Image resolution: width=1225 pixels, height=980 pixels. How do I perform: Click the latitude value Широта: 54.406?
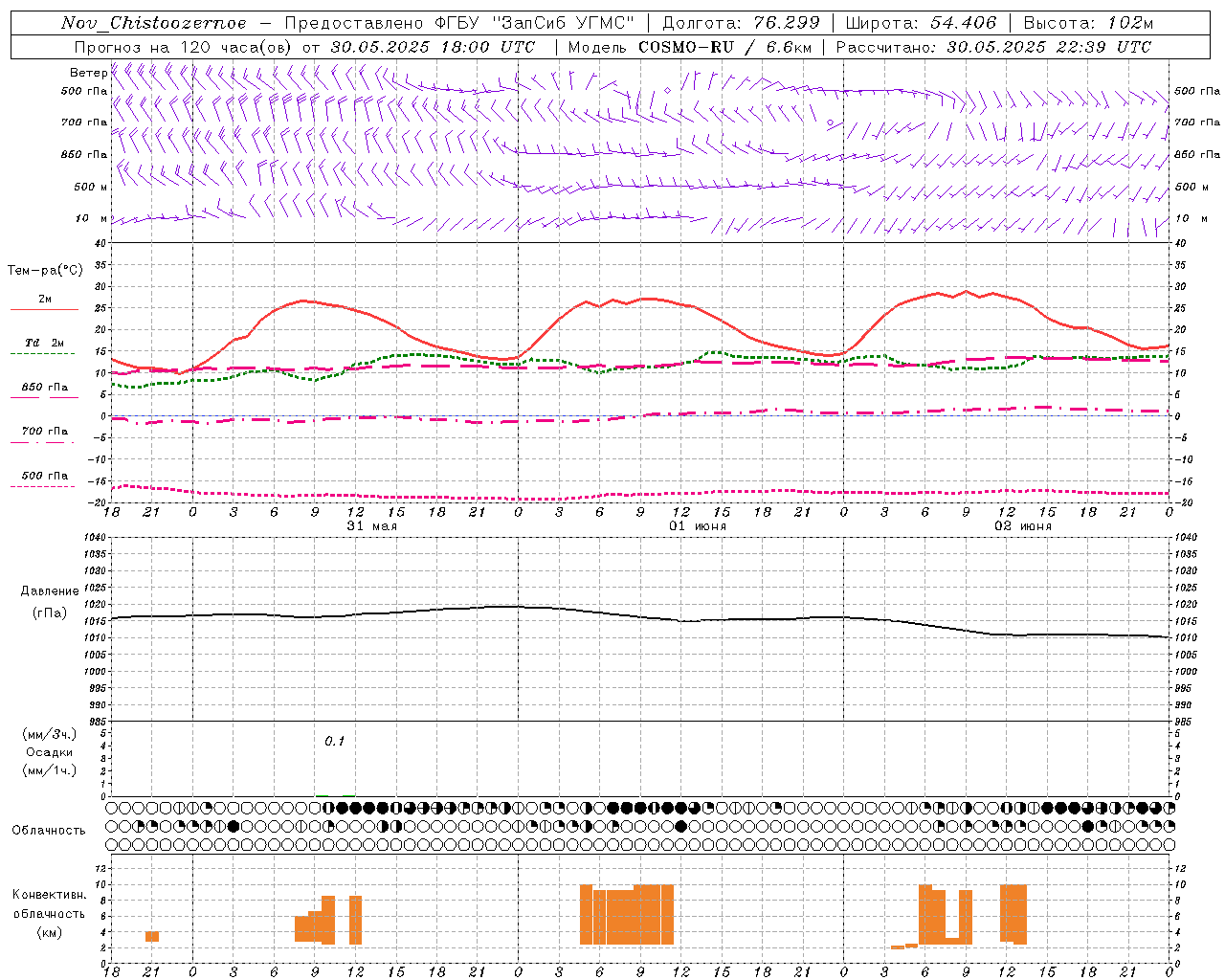click(x=922, y=23)
